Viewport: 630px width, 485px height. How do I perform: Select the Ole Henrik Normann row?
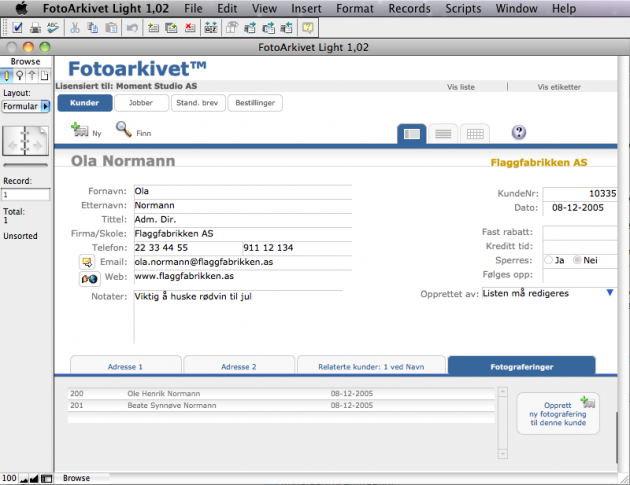coord(281,393)
